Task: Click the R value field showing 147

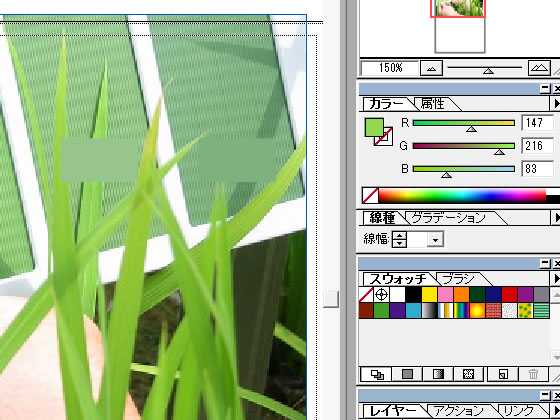Action: 538,123
